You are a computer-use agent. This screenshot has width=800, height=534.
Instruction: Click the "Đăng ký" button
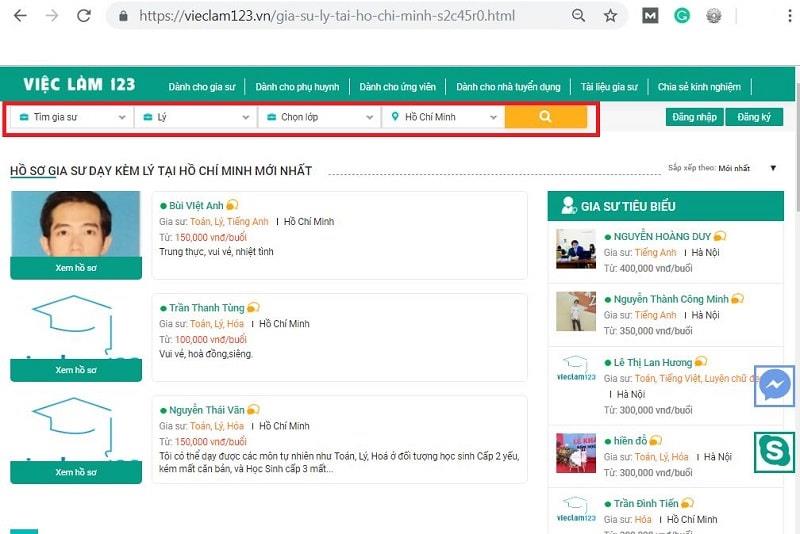tap(753, 117)
